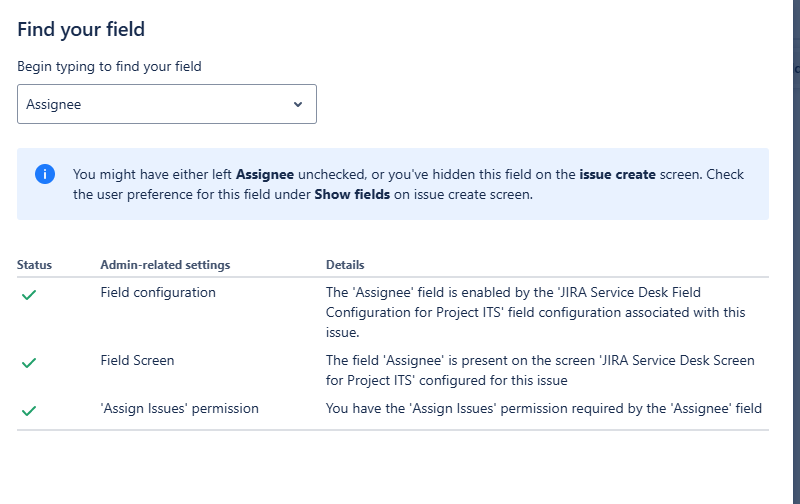
Task: Click the blue info icon in the banner
Action: coord(45,174)
